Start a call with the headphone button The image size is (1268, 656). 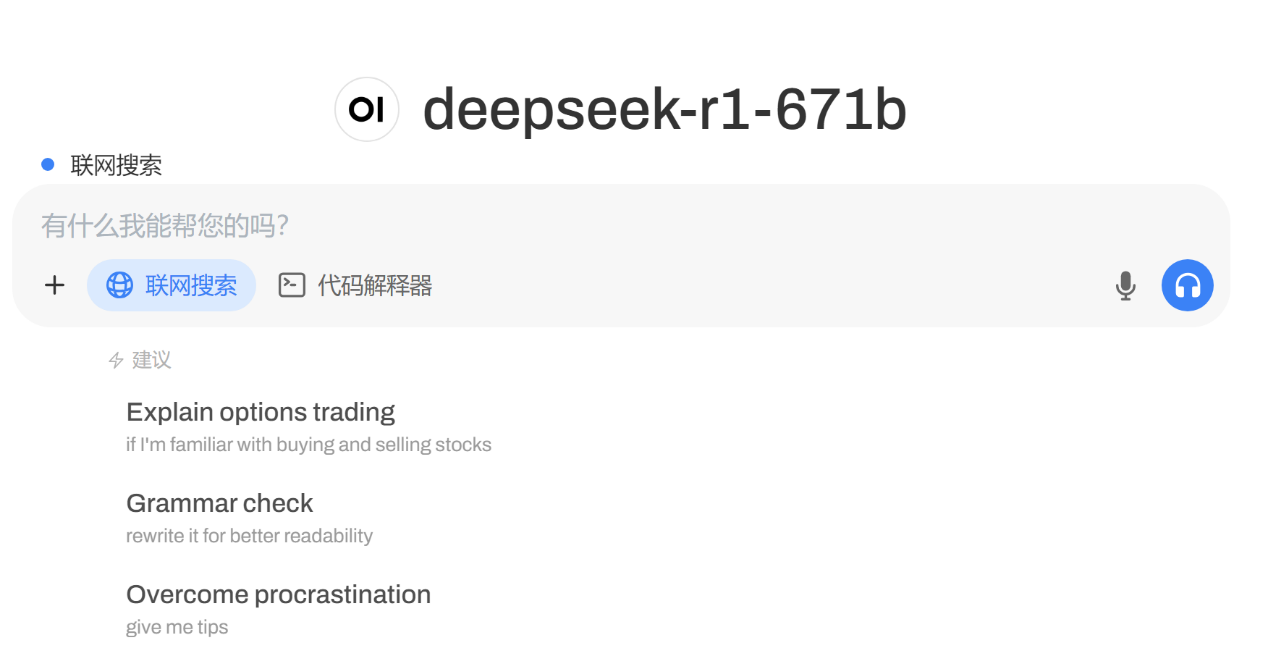click(1187, 286)
